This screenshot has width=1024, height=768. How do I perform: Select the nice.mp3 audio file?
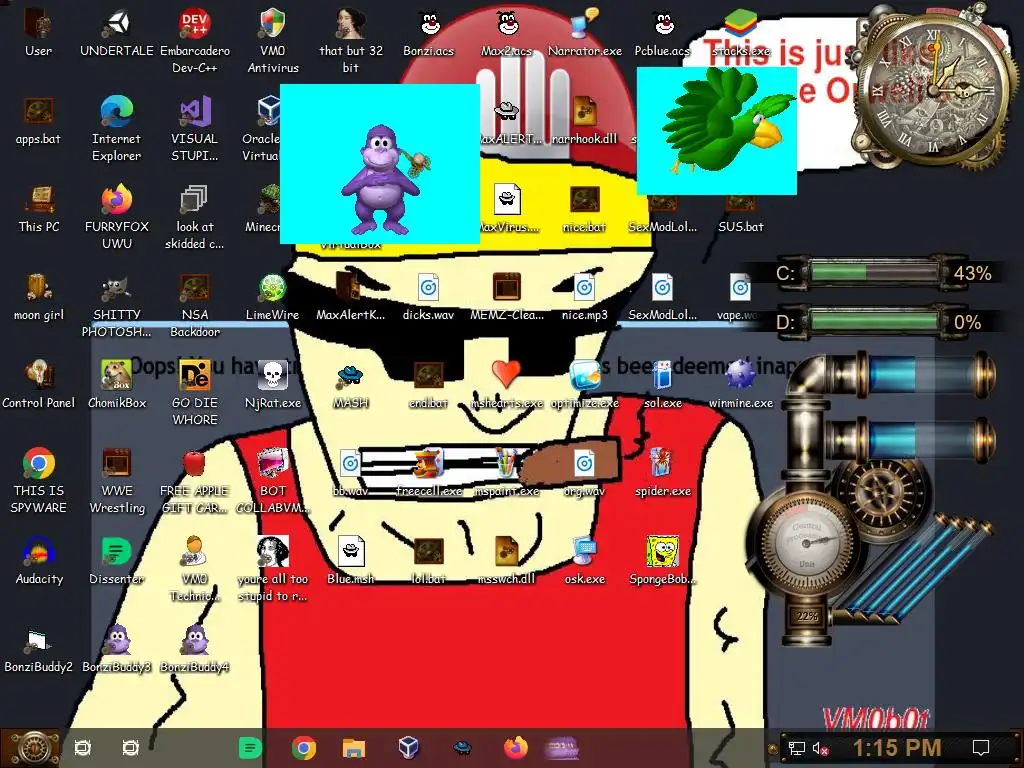click(584, 297)
